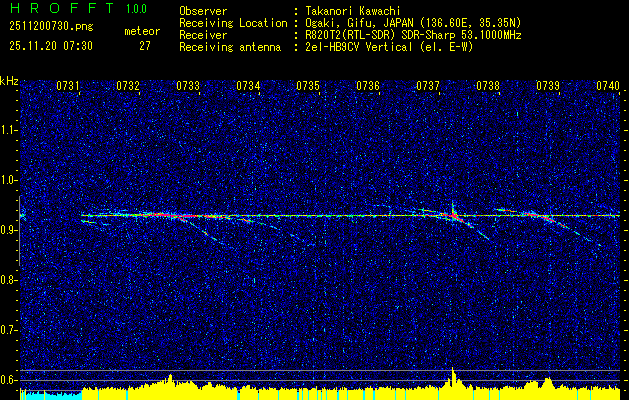Click the 0737 time marker
The image size is (629, 400).
click(428, 85)
